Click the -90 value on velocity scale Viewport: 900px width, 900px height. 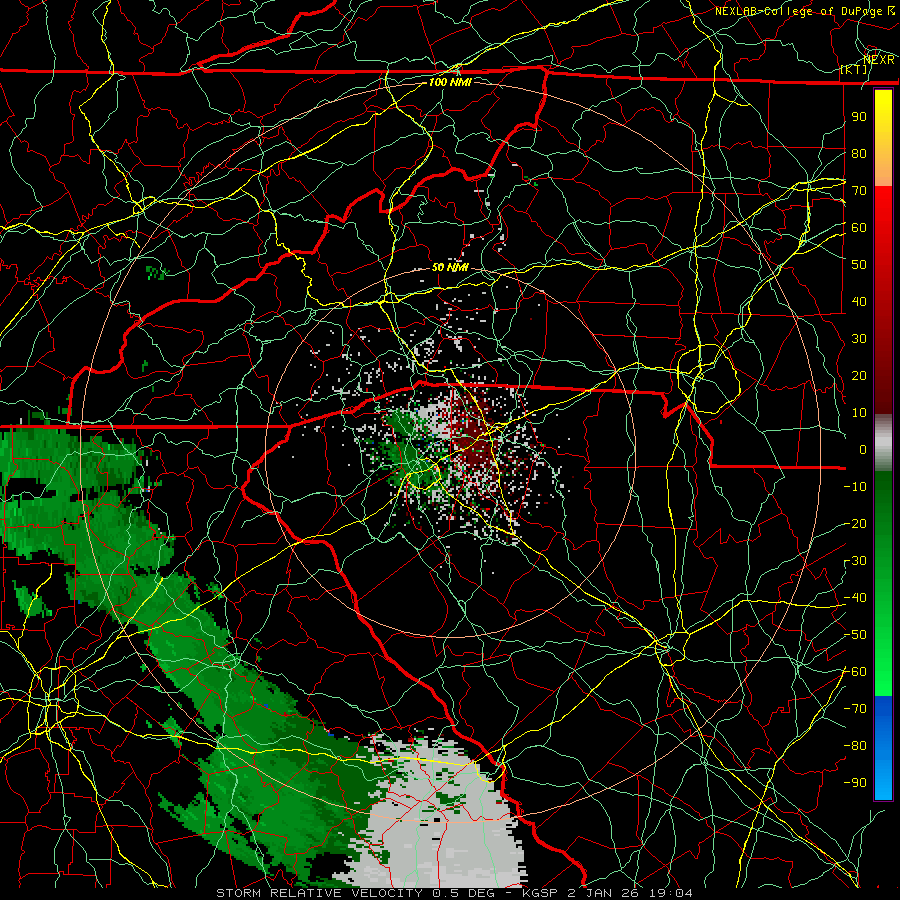coord(855,783)
